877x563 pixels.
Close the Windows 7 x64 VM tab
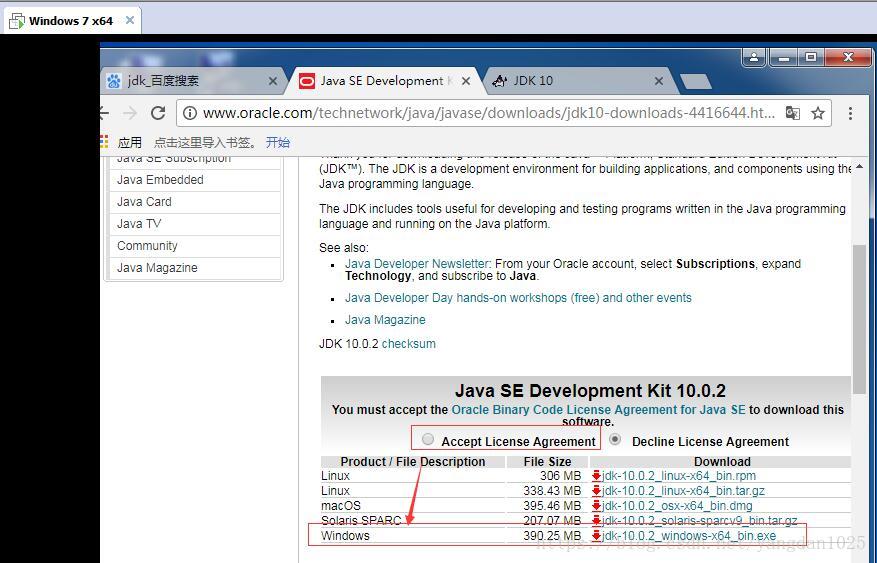[130, 21]
